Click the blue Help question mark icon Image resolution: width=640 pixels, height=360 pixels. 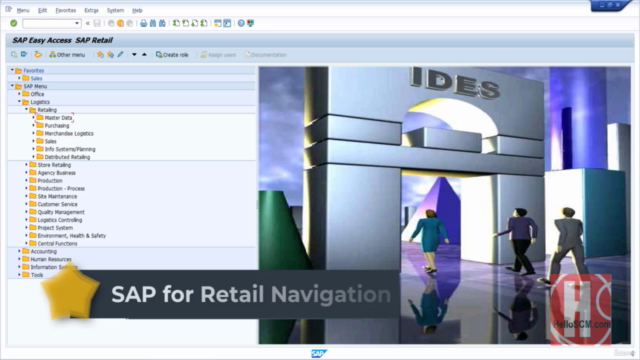(x=241, y=23)
